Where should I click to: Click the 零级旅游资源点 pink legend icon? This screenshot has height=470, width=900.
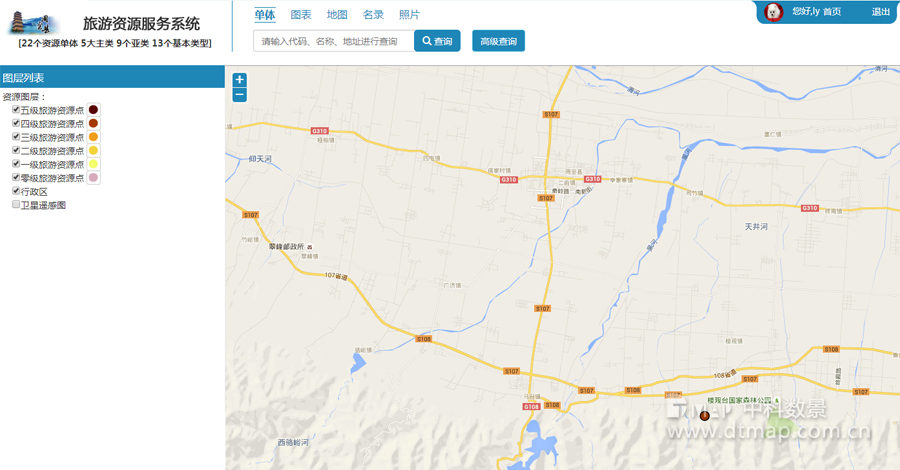pyautogui.click(x=94, y=178)
